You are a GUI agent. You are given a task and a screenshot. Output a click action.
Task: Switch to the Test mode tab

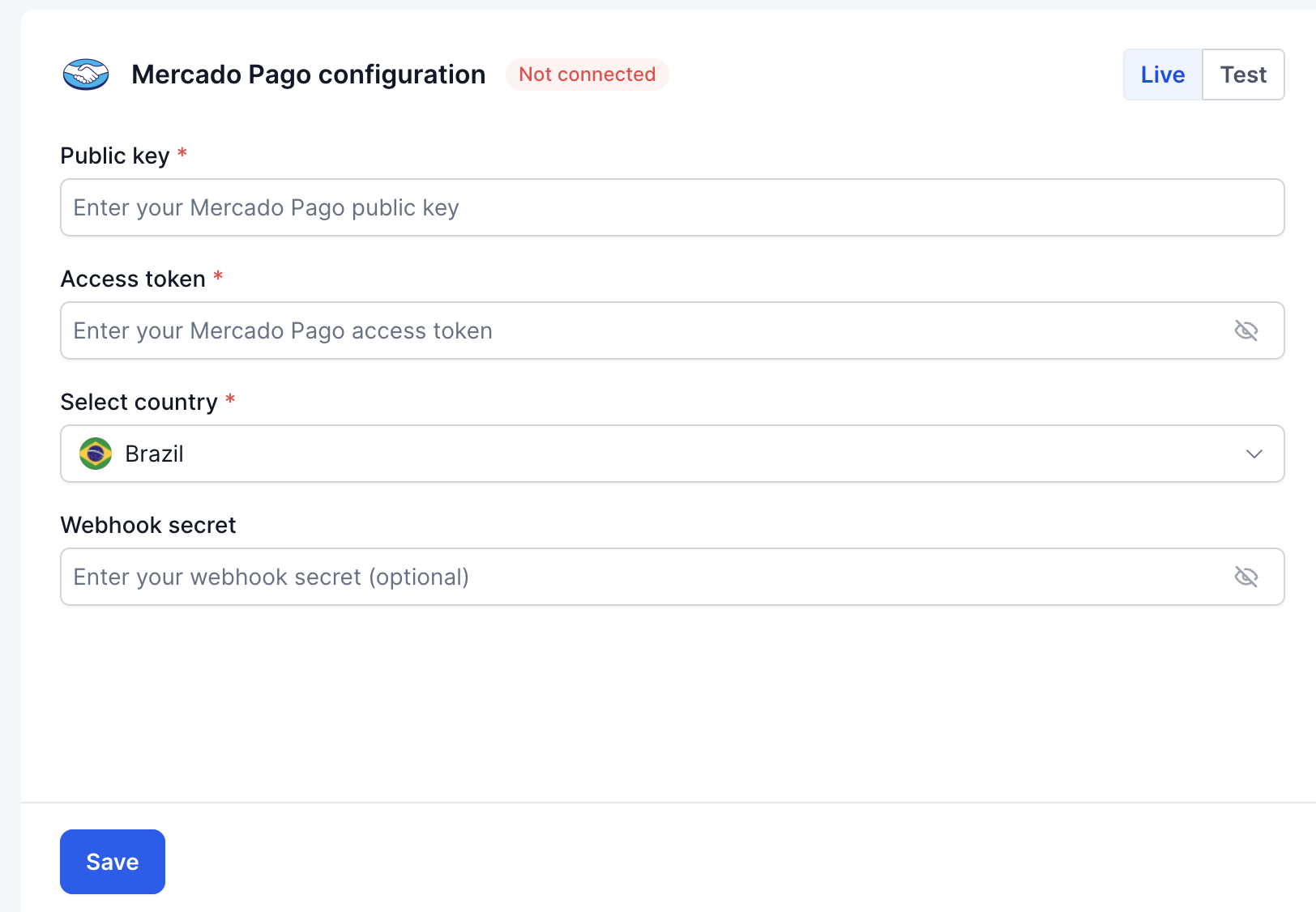point(1243,75)
